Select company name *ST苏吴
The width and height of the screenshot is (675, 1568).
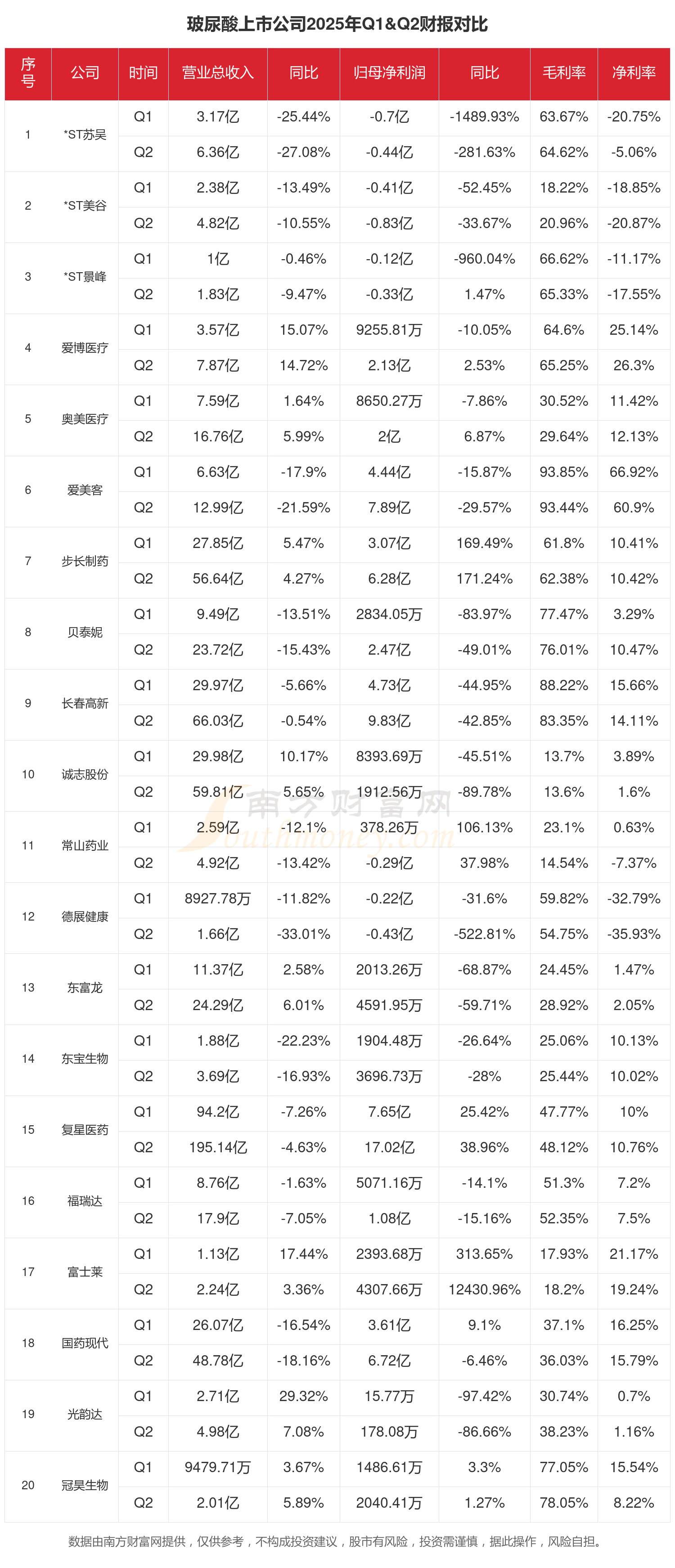tap(85, 135)
